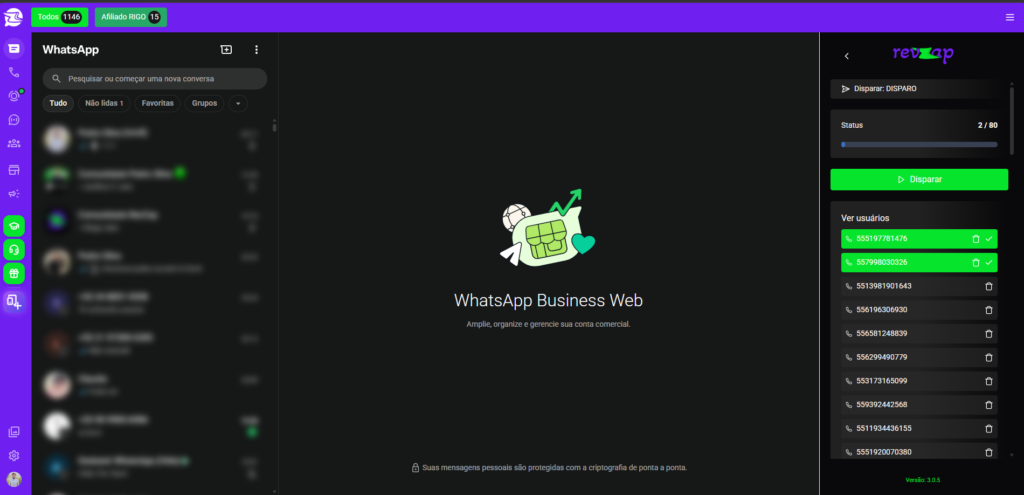Click the chat search field

tap(155, 78)
